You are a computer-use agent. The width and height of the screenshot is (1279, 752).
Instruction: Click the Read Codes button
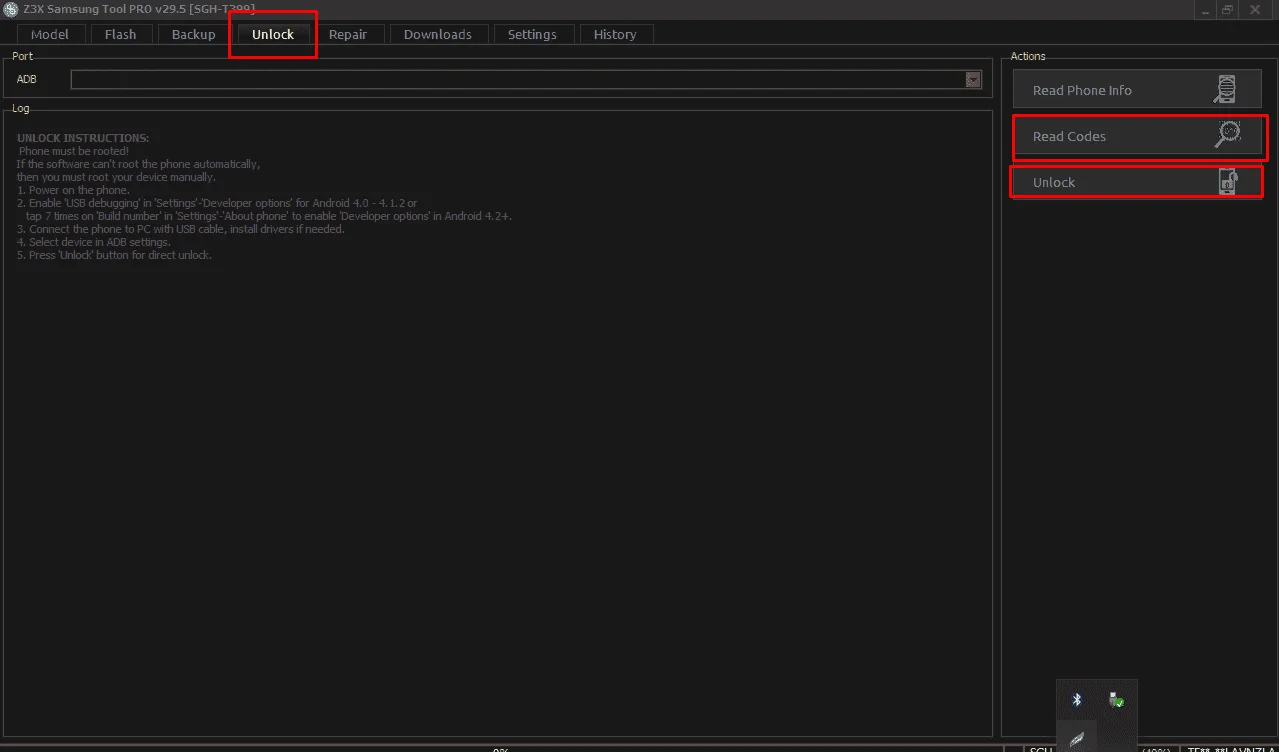coord(1136,136)
